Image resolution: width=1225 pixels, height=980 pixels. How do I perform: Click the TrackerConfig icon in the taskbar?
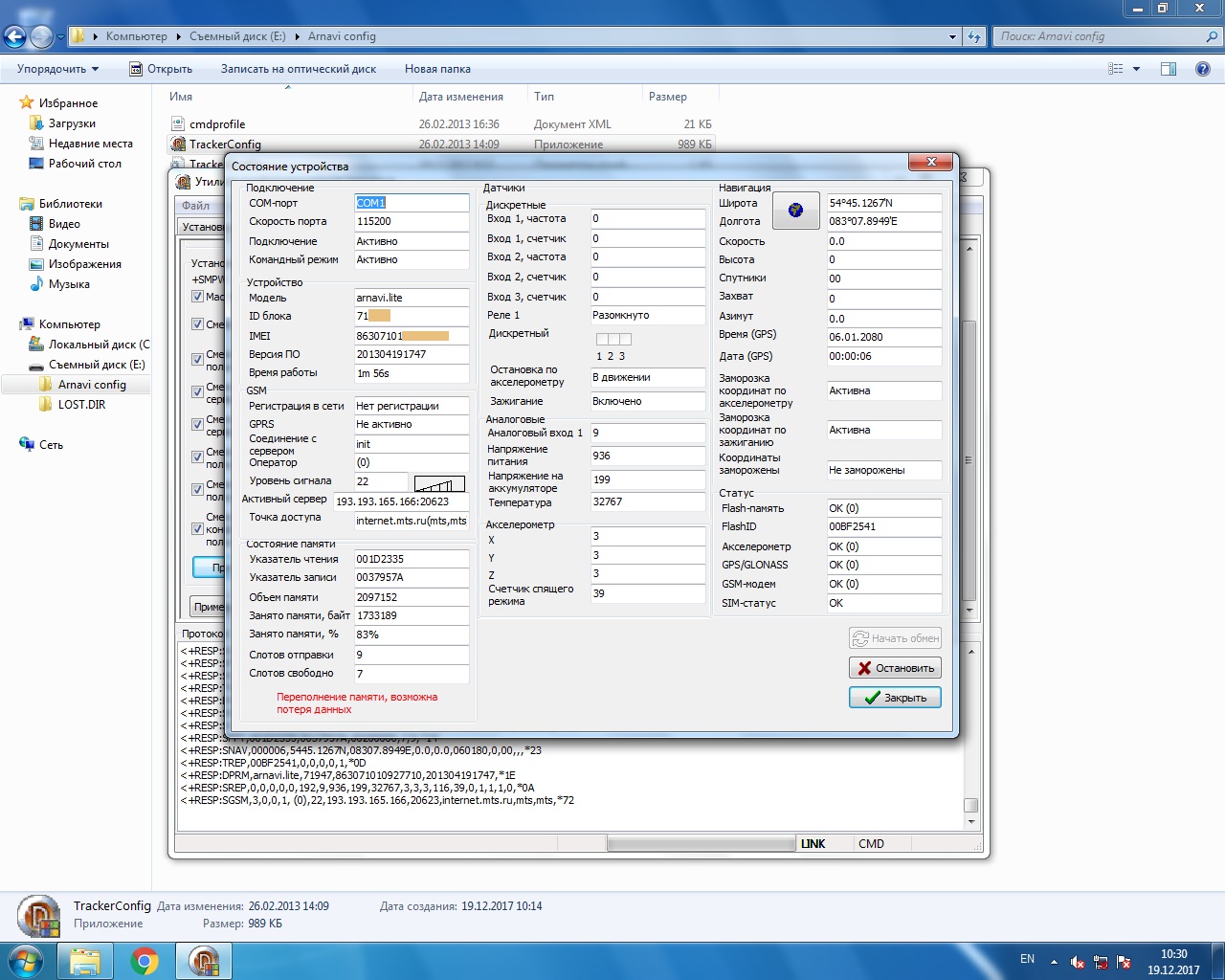pos(204,961)
